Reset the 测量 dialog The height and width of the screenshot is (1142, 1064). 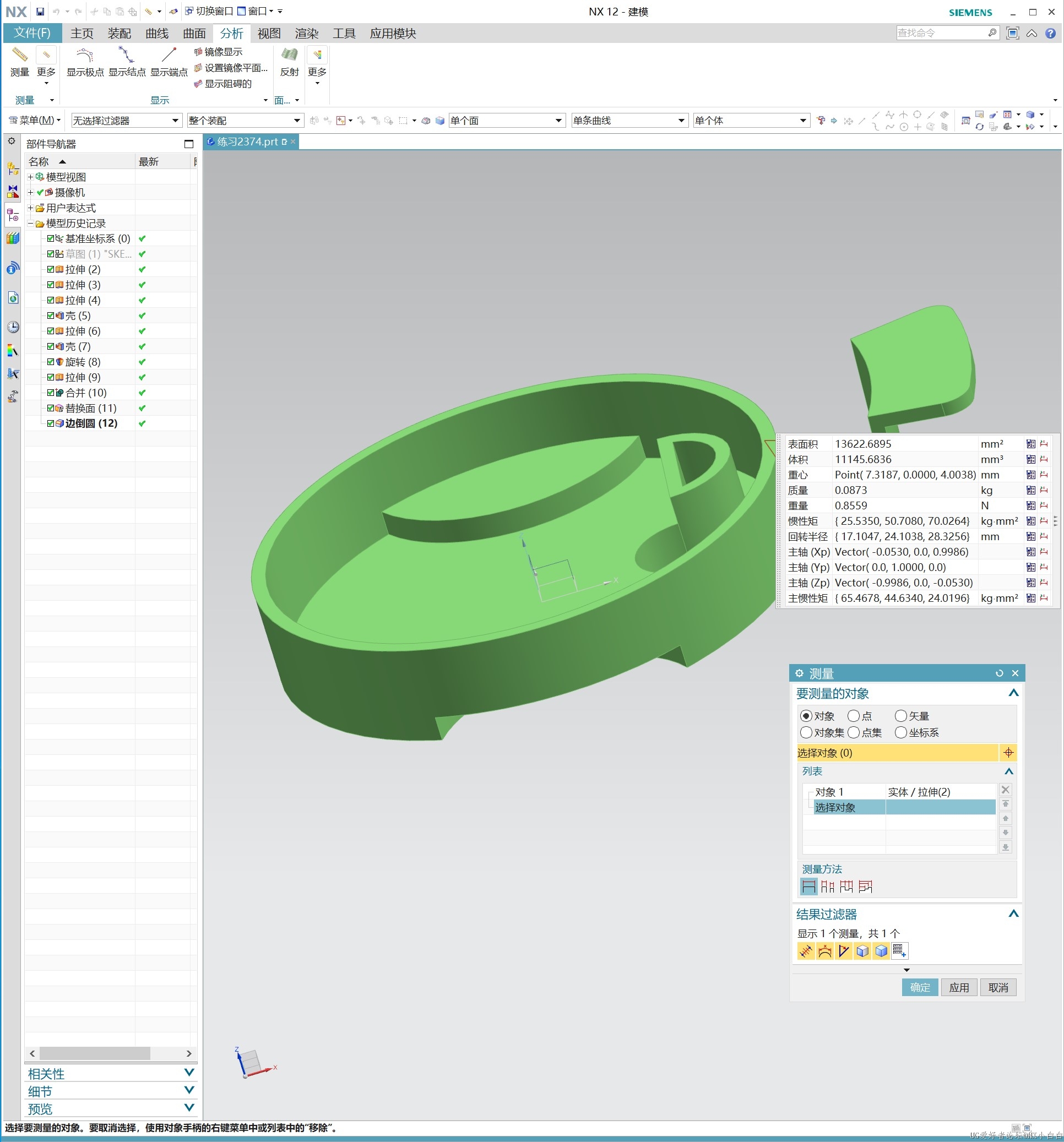(999, 673)
